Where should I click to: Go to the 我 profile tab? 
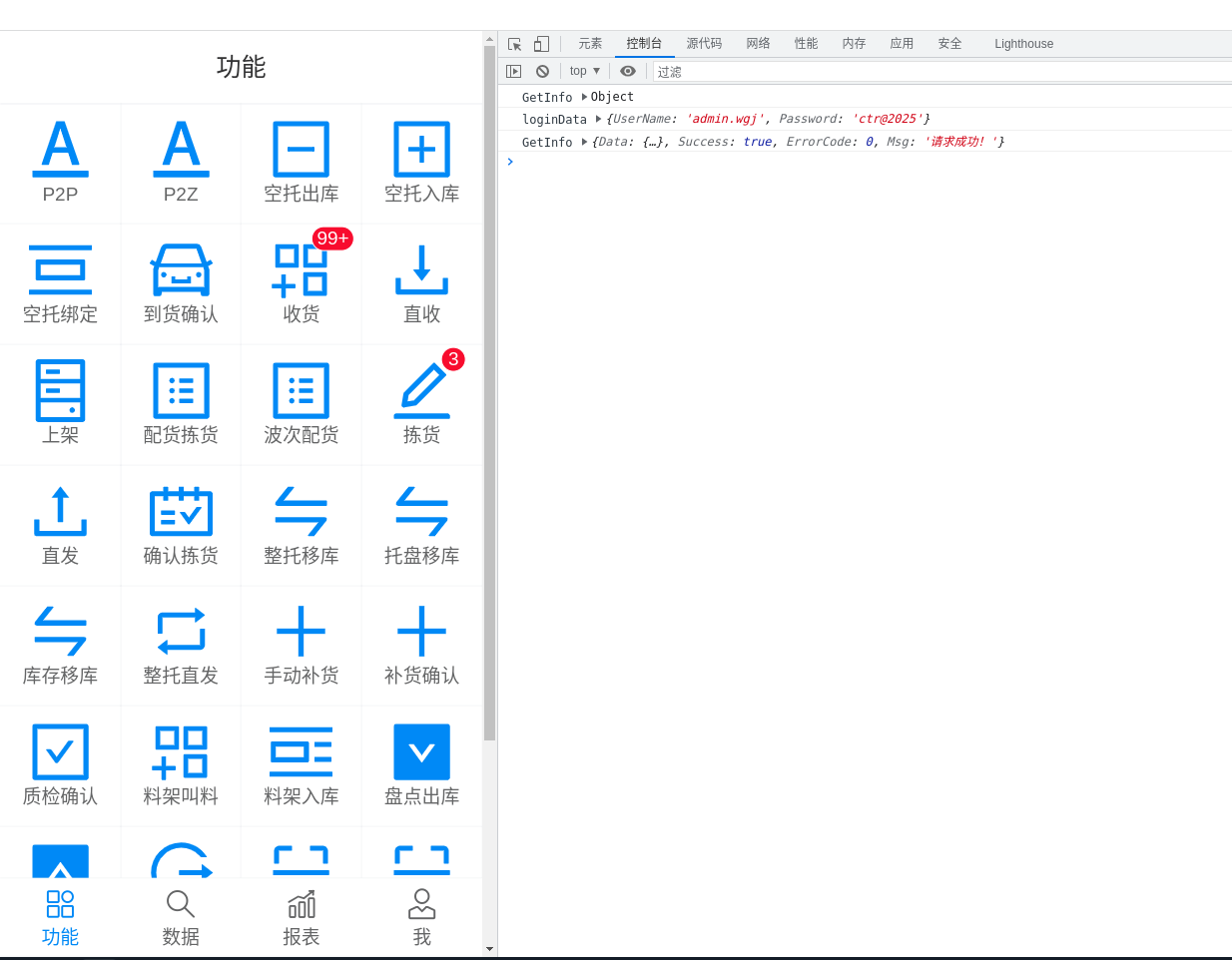coord(421,918)
